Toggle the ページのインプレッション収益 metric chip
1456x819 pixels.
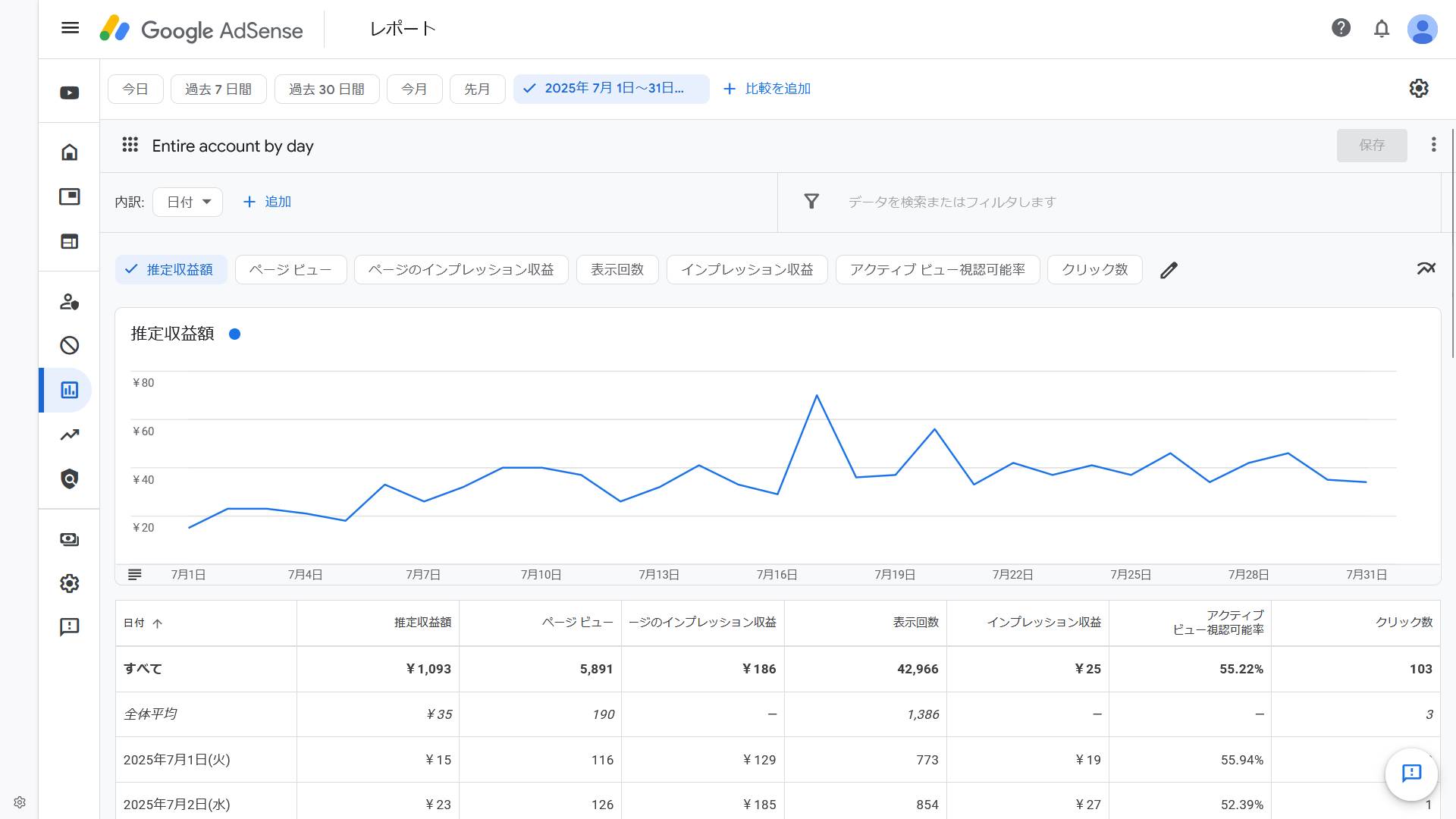point(461,270)
